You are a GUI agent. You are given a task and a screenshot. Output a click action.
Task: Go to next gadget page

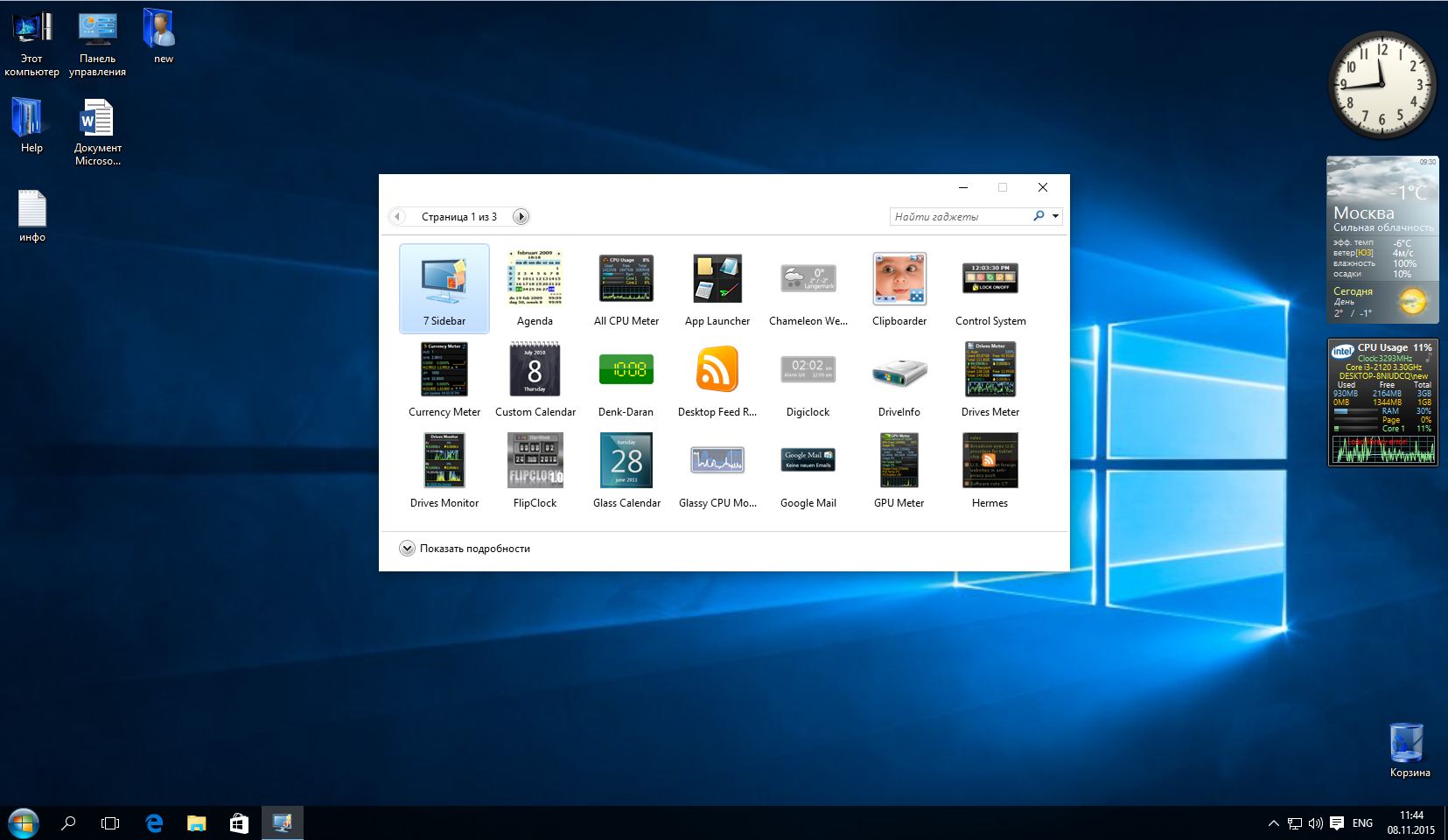click(x=521, y=217)
